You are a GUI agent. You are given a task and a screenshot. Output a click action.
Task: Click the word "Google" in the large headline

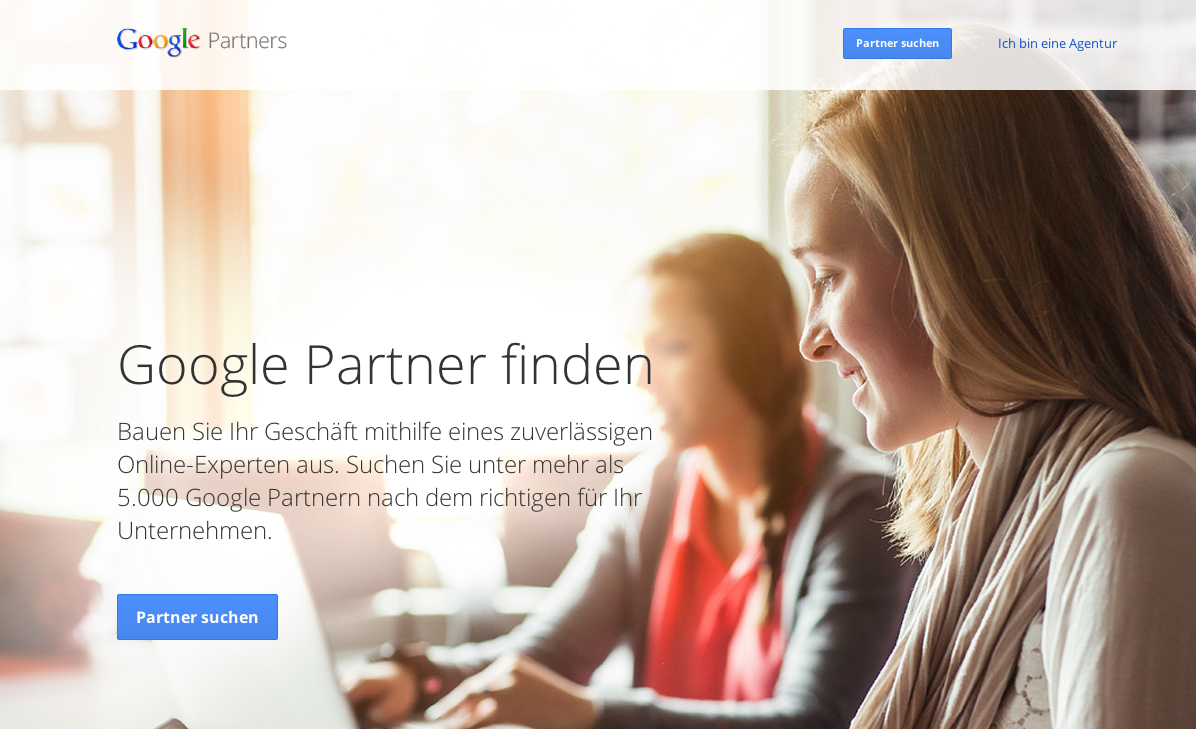[x=203, y=366]
